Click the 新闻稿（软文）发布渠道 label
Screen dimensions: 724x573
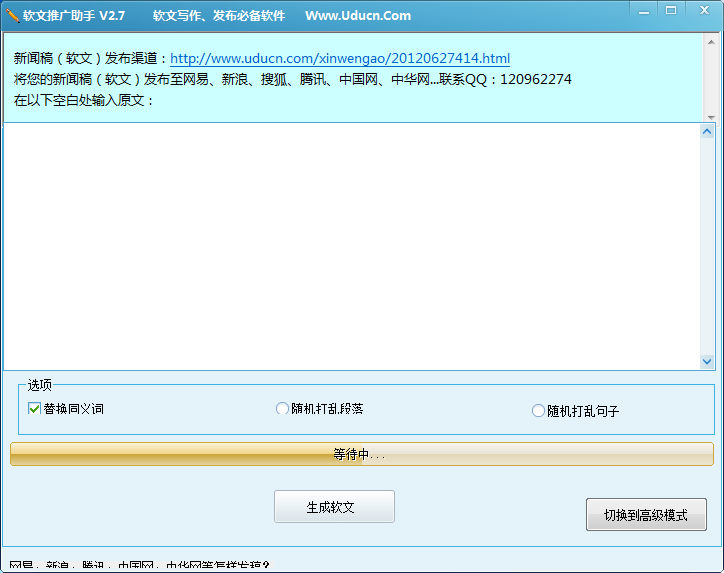pyautogui.click(x=90, y=59)
